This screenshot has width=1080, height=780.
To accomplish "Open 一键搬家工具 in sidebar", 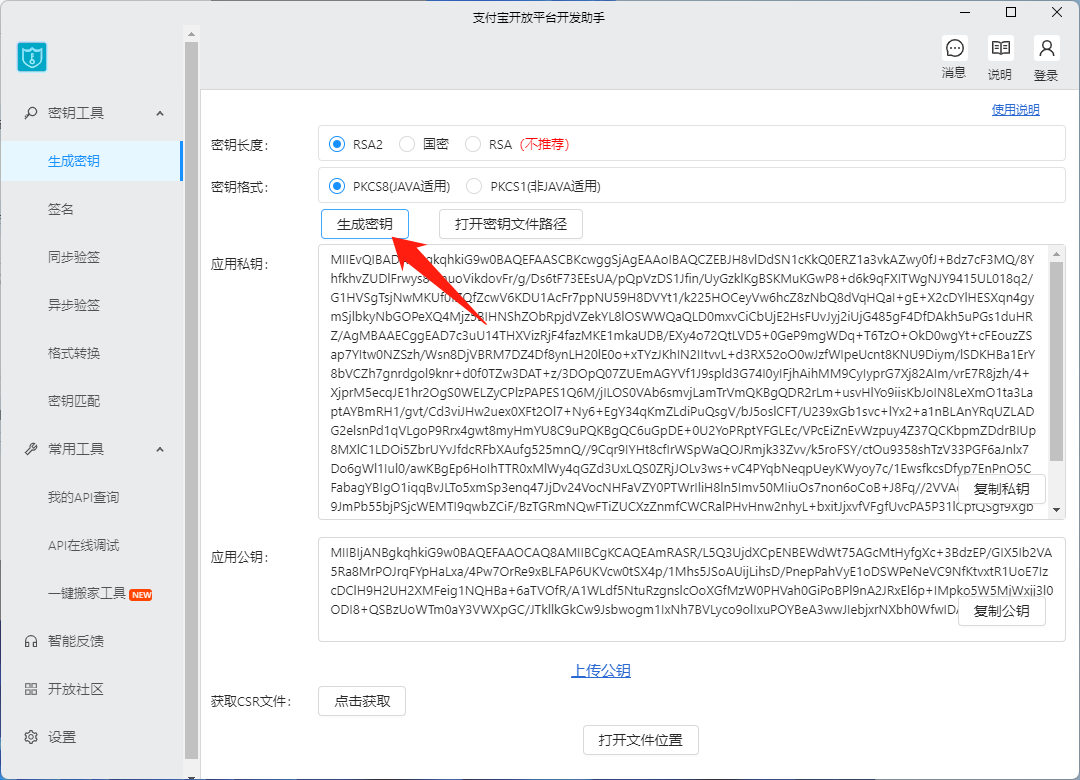I will pos(87,593).
